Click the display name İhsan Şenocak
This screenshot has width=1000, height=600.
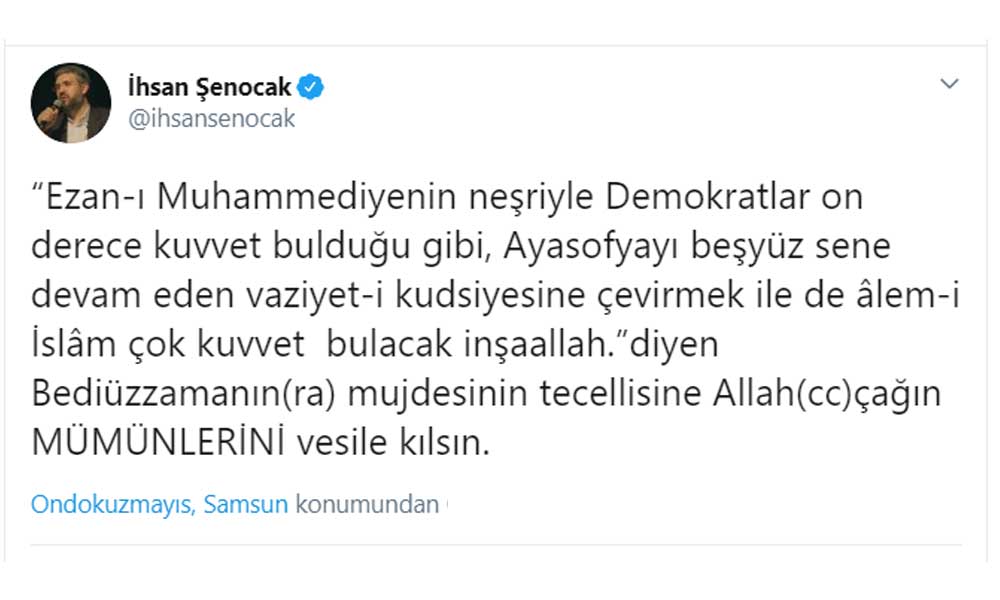click(x=210, y=88)
